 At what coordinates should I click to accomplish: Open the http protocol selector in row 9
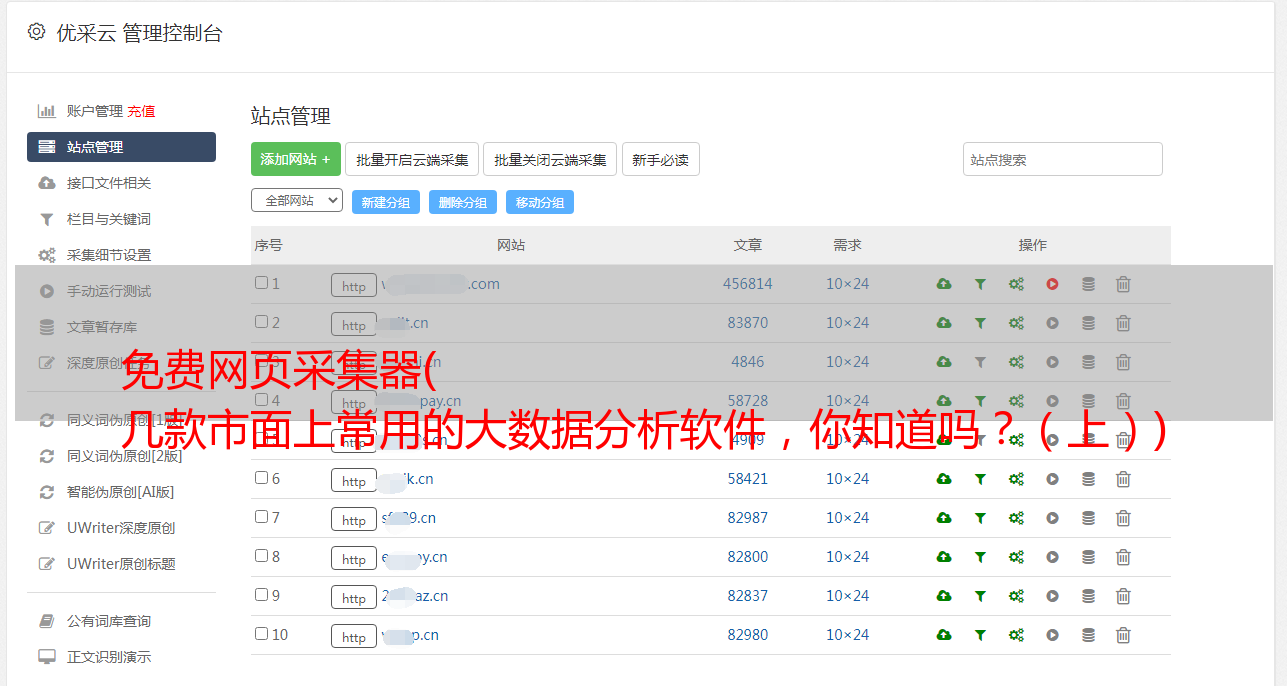point(354,598)
